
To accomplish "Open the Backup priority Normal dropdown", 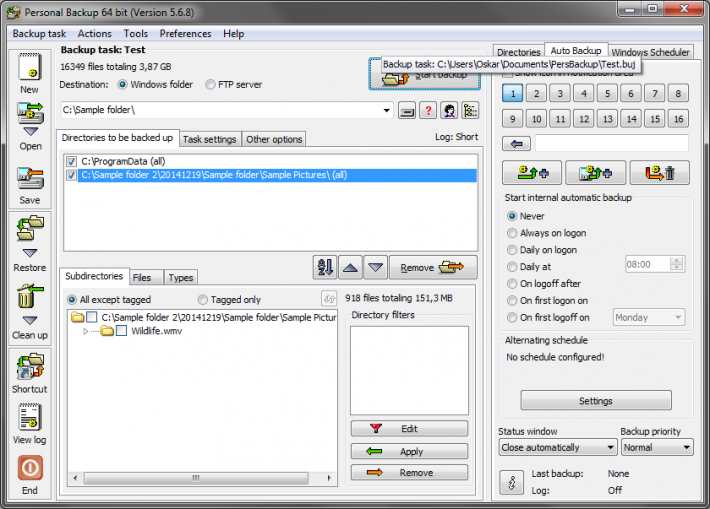I will [x=657, y=447].
